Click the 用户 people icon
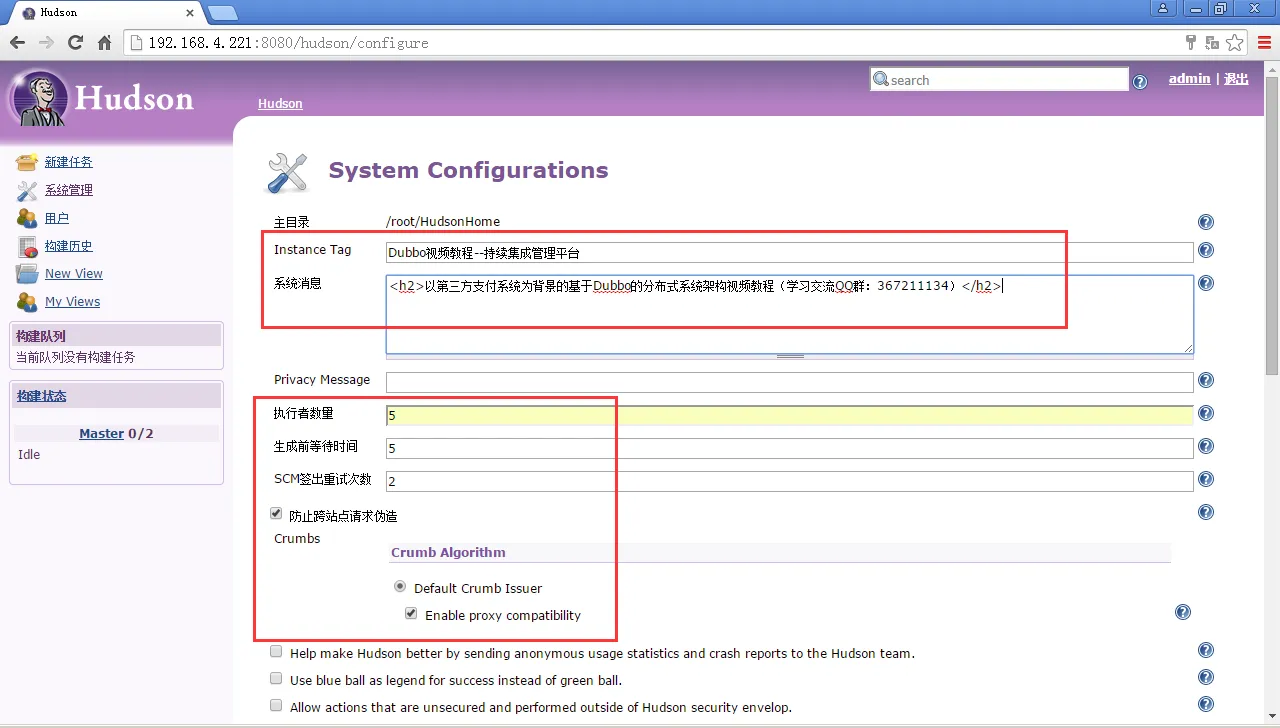1280x728 pixels. [27, 218]
